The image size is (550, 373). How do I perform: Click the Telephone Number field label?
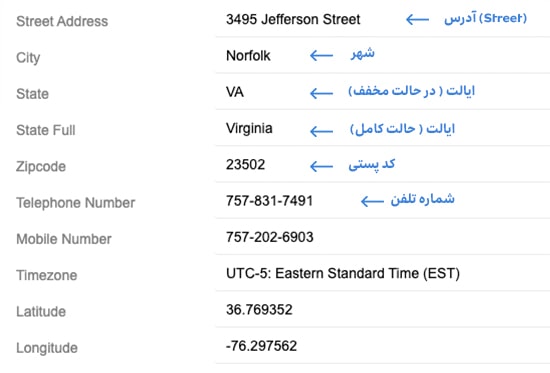[x=75, y=203]
